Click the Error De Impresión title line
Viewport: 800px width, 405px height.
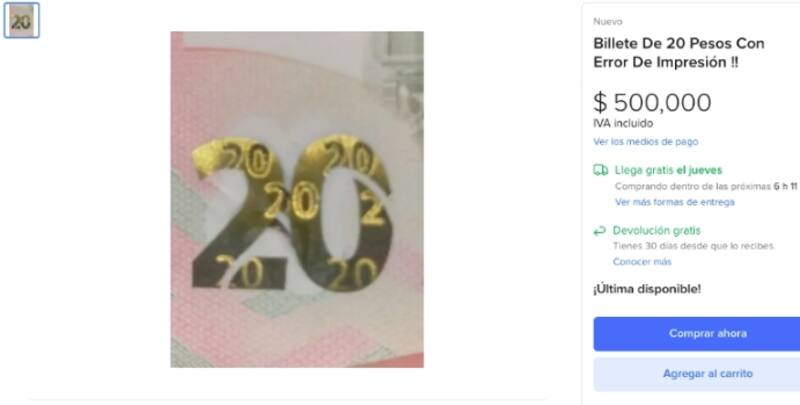click(665, 62)
